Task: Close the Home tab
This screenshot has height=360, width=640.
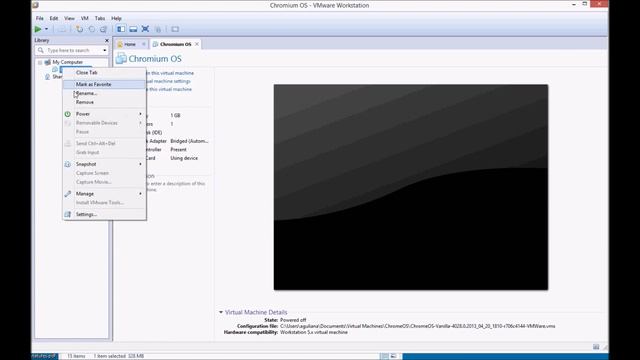Action: point(144,44)
